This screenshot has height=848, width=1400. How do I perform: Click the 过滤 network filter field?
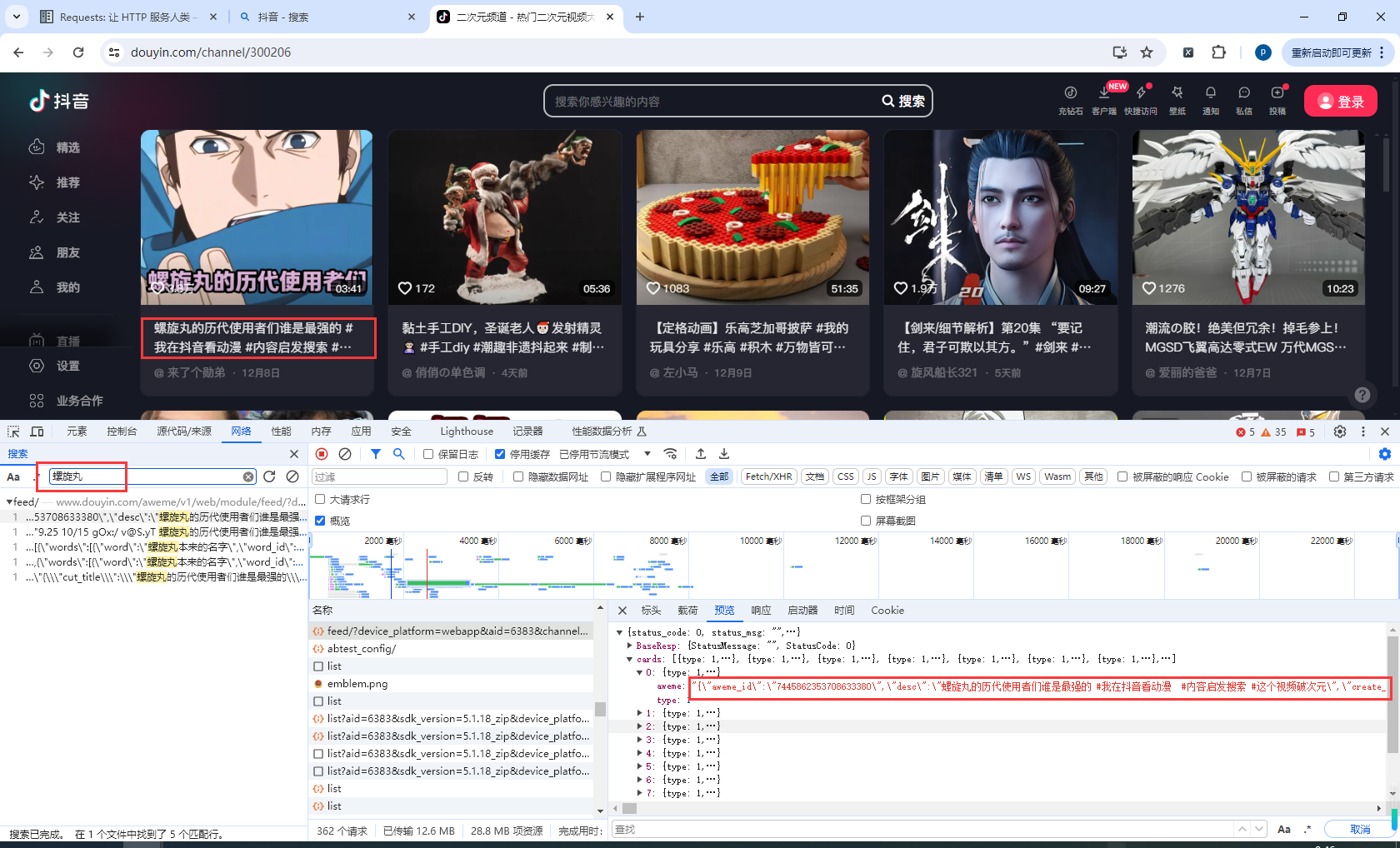[x=379, y=476]
